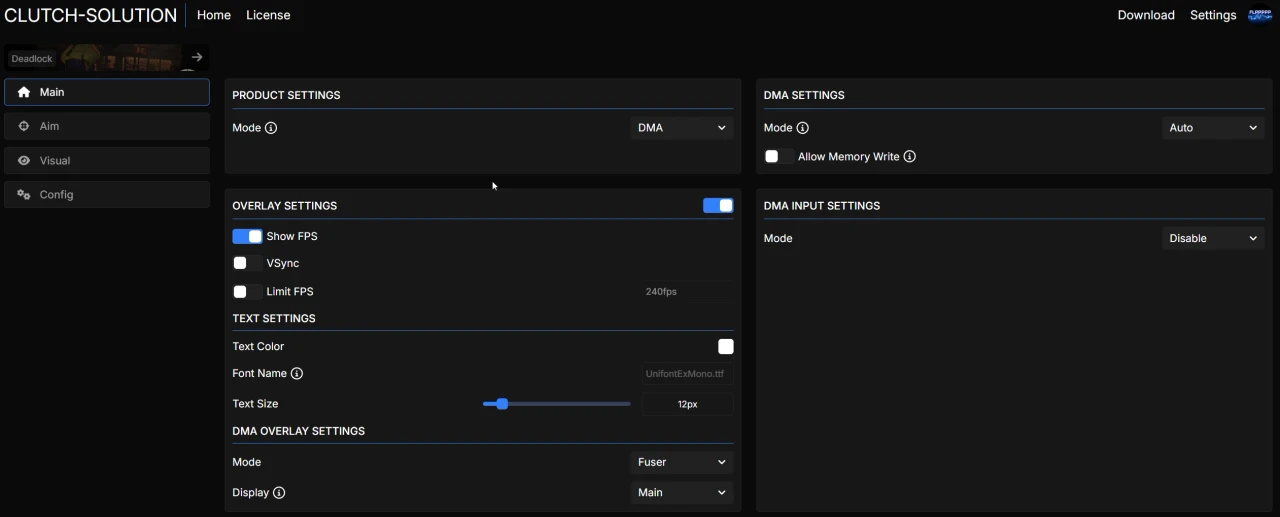The image size is (1280, 517).
Task: Click the info icon next to Font Name
Action: (x=297, y=373)
